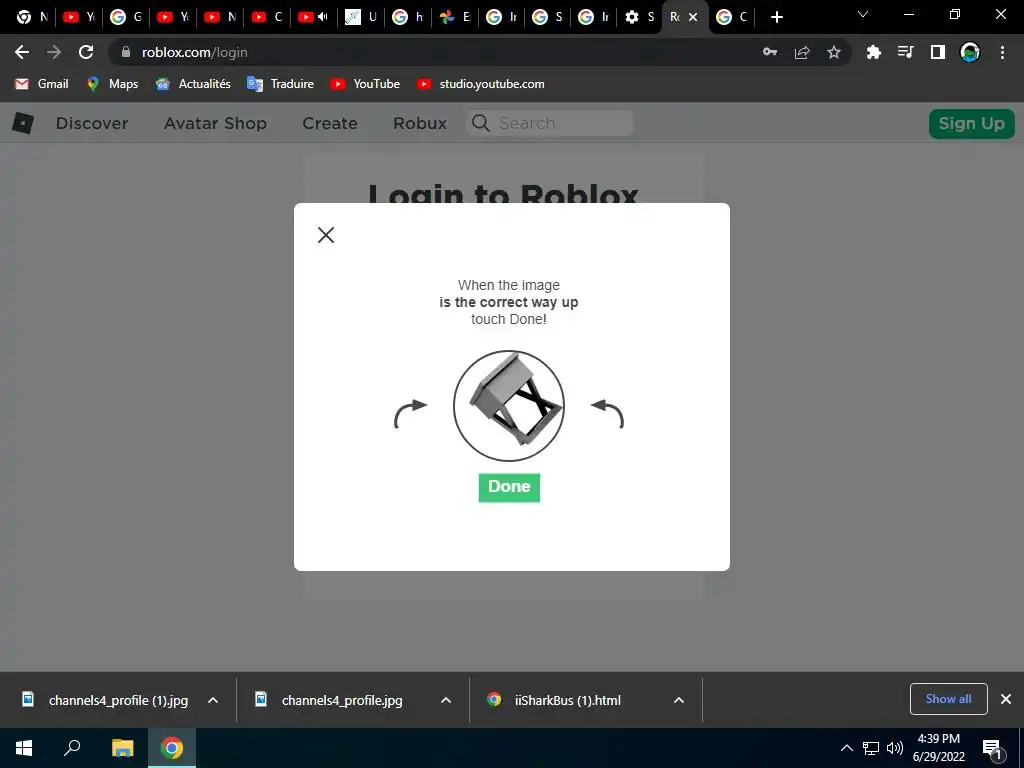Share this page icon
The width and height of the screenshot is (1024, 768).
(802, 52)
